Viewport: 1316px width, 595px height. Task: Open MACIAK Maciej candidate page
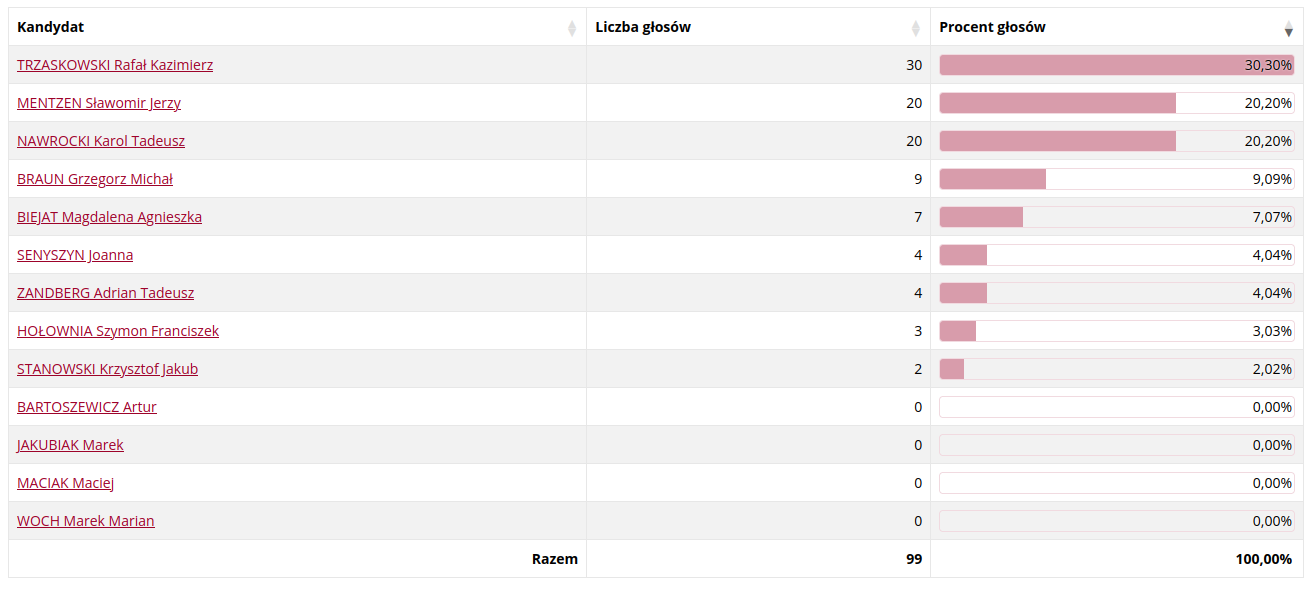(x=65, y=483)
